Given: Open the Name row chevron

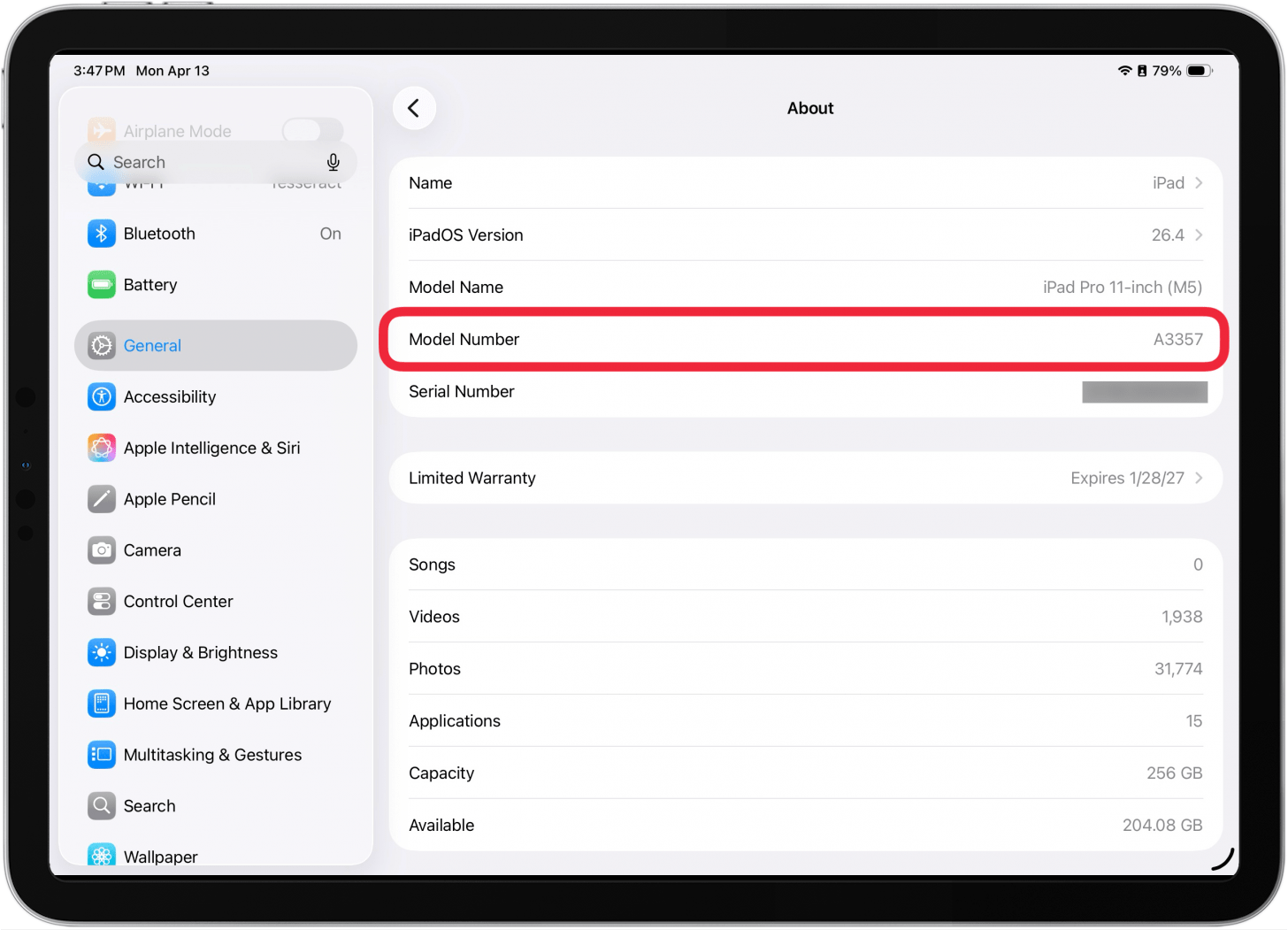Looking at the screenshot, I should tap(1199, 183).
